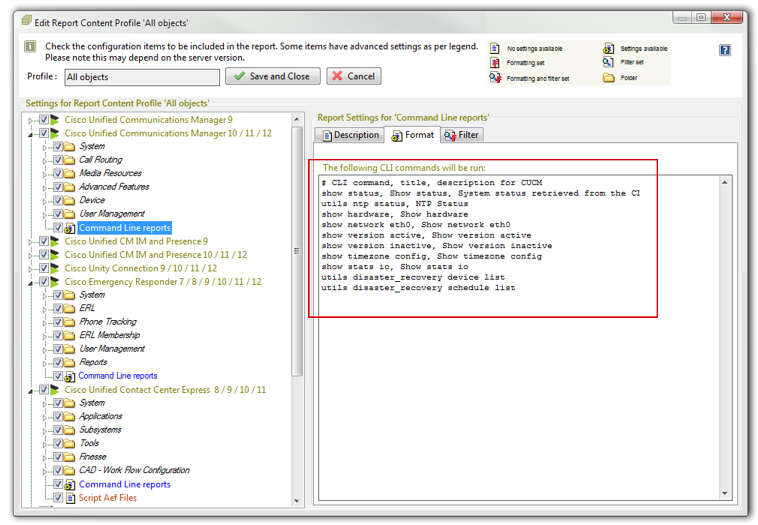Click the Finesse folder icon

coord(70,457)
